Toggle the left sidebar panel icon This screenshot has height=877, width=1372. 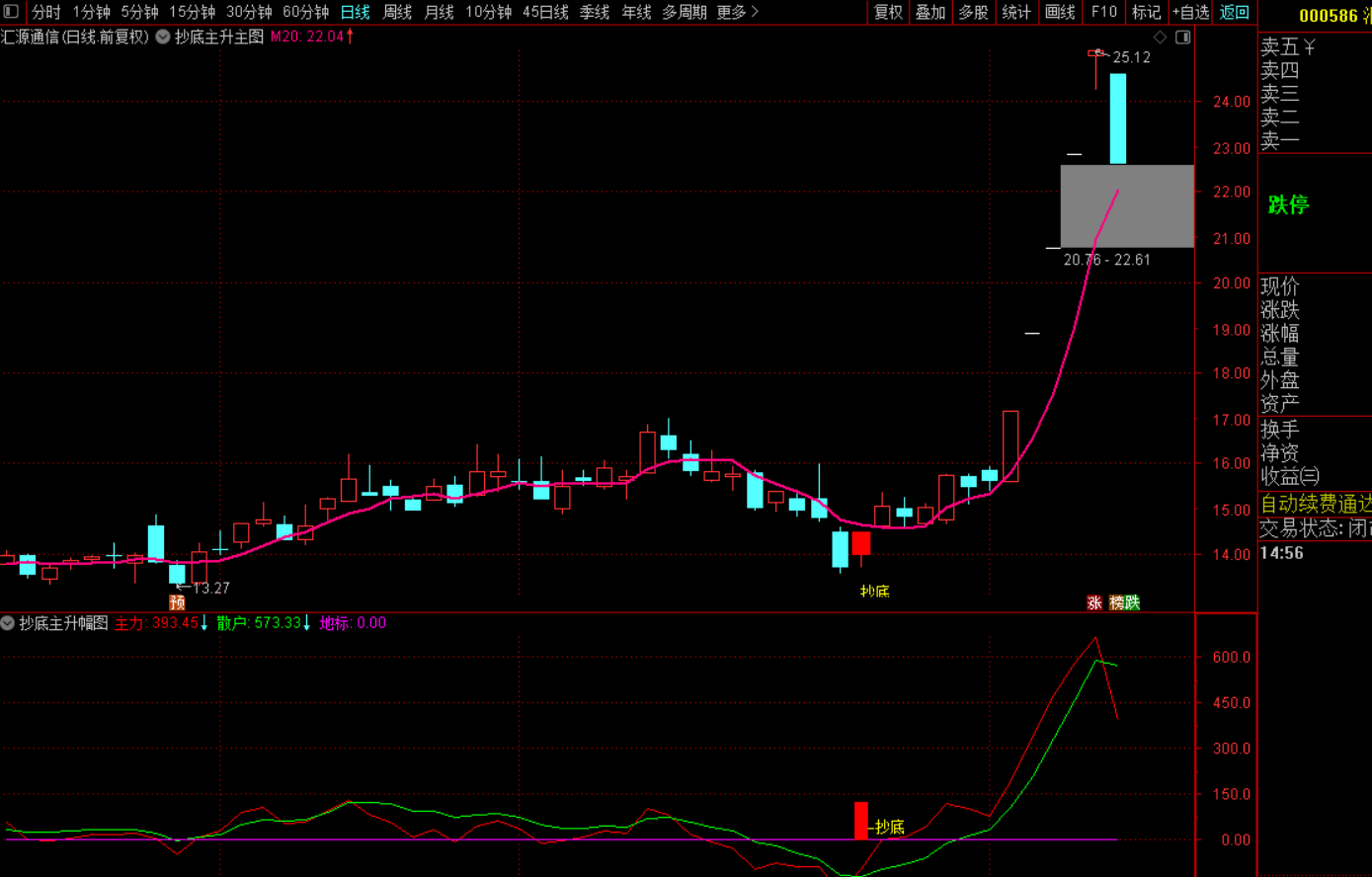11,12
